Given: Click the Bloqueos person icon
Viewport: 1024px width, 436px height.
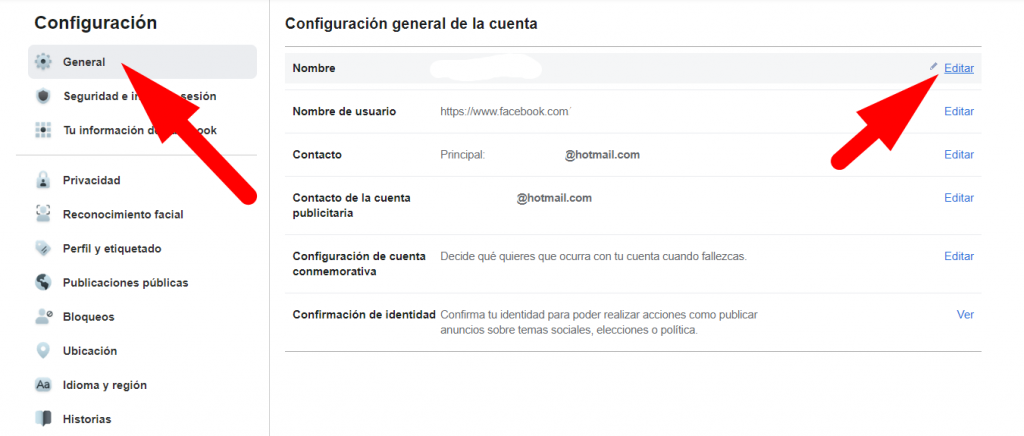Looking at the screenshot, I should click(43, 317).
